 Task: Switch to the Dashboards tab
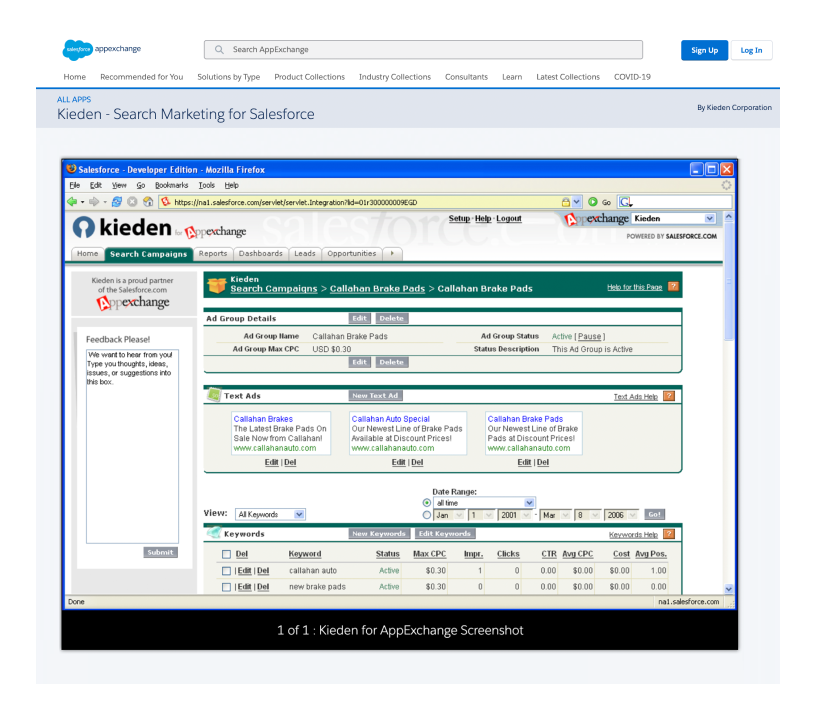click(261, 254)
